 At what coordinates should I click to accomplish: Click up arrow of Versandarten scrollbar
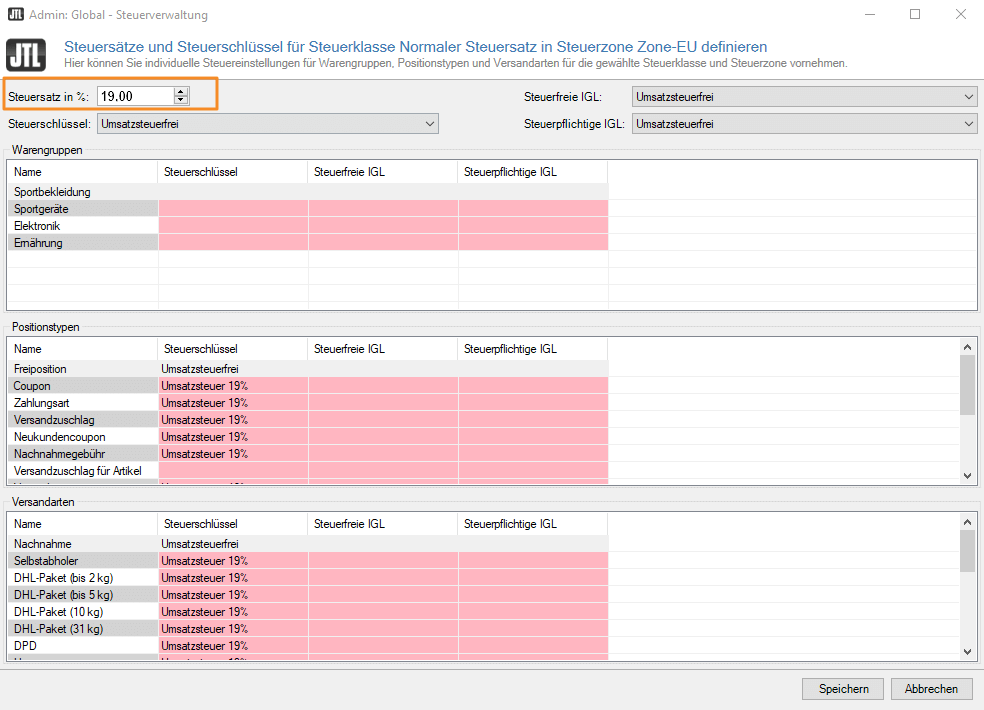(x=967, y=522)
